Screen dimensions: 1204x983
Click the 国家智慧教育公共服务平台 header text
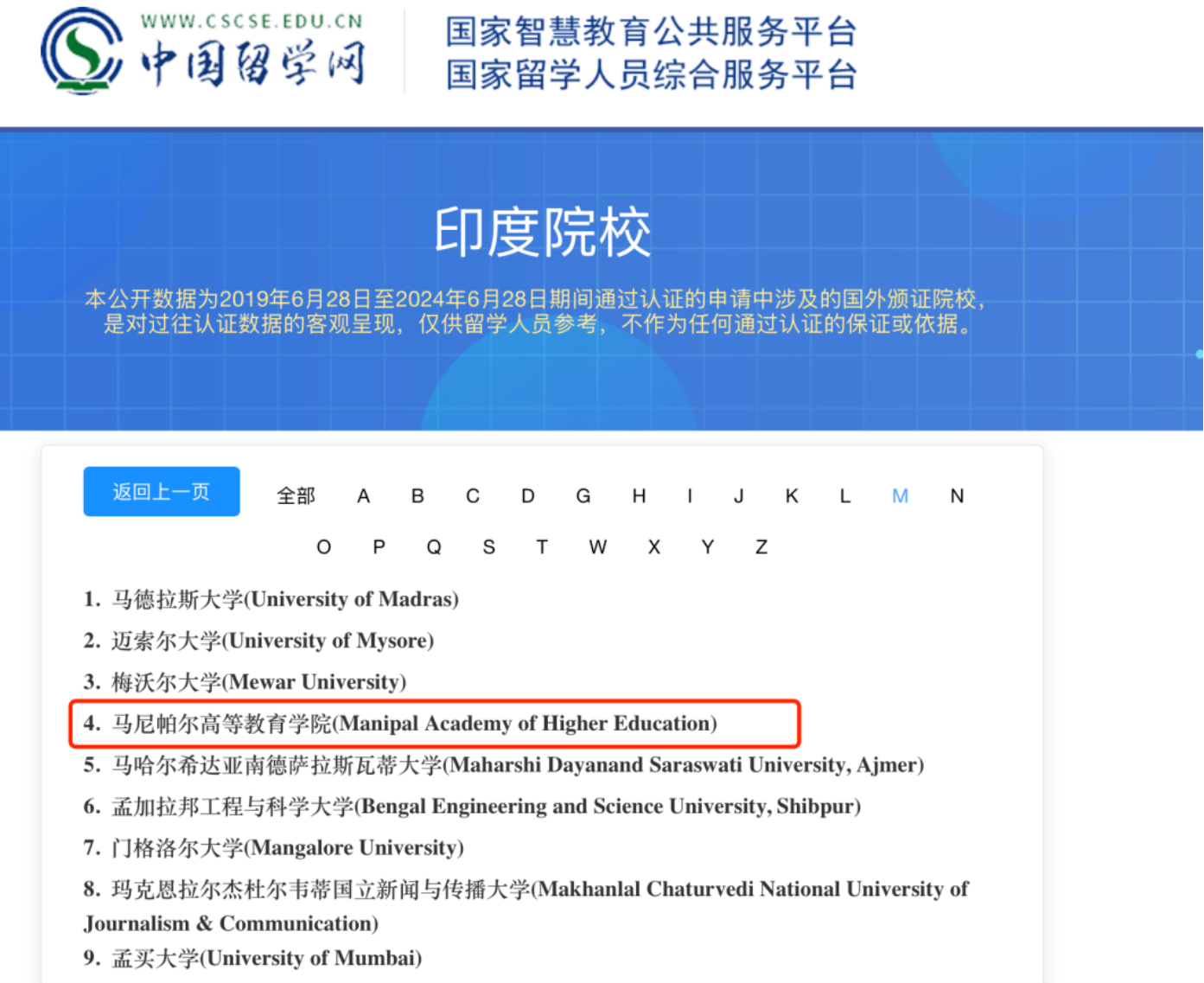click(651, 32)
